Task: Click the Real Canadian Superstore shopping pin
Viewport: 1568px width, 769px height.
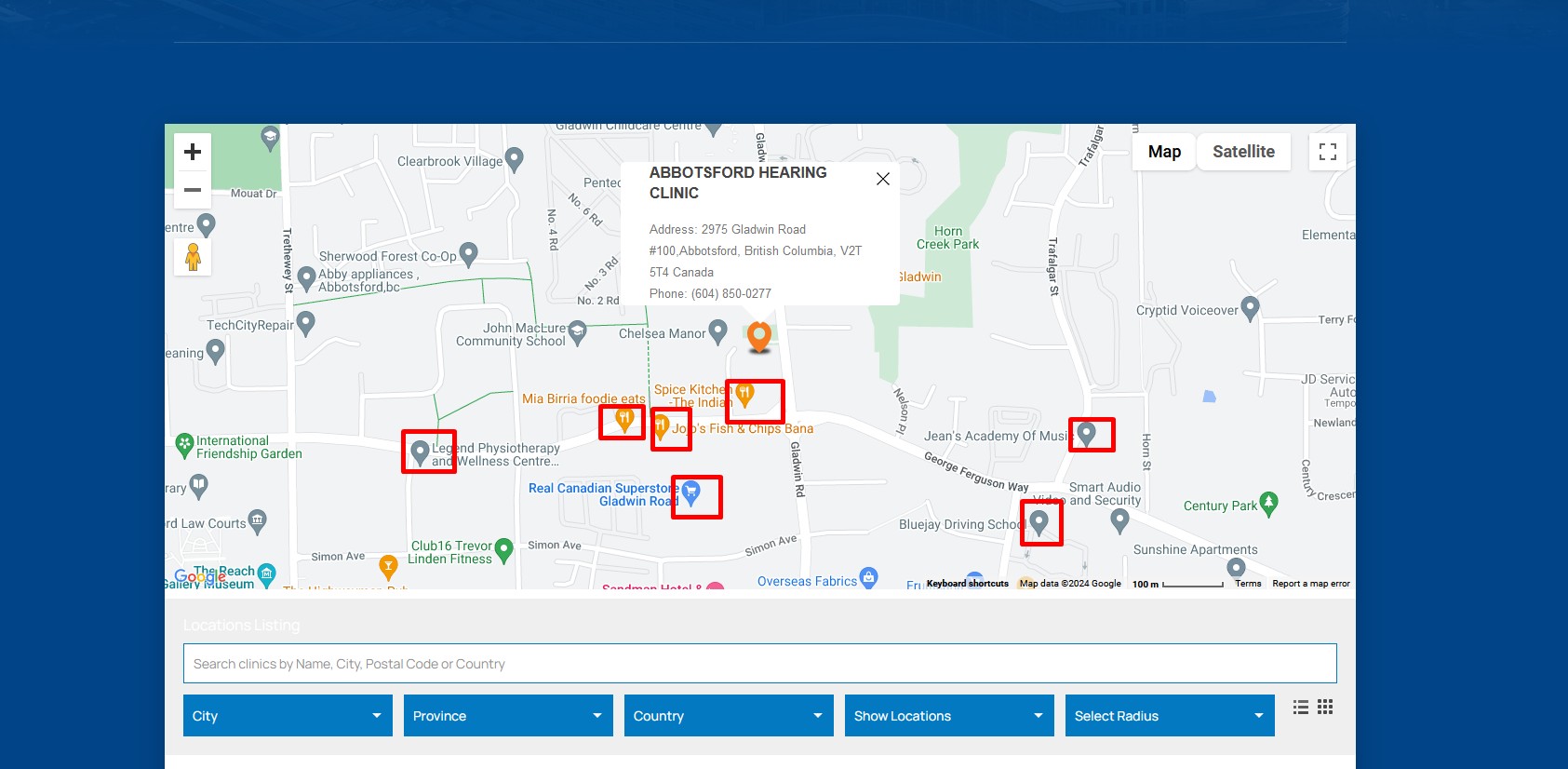Action: [x=690, y=492]
